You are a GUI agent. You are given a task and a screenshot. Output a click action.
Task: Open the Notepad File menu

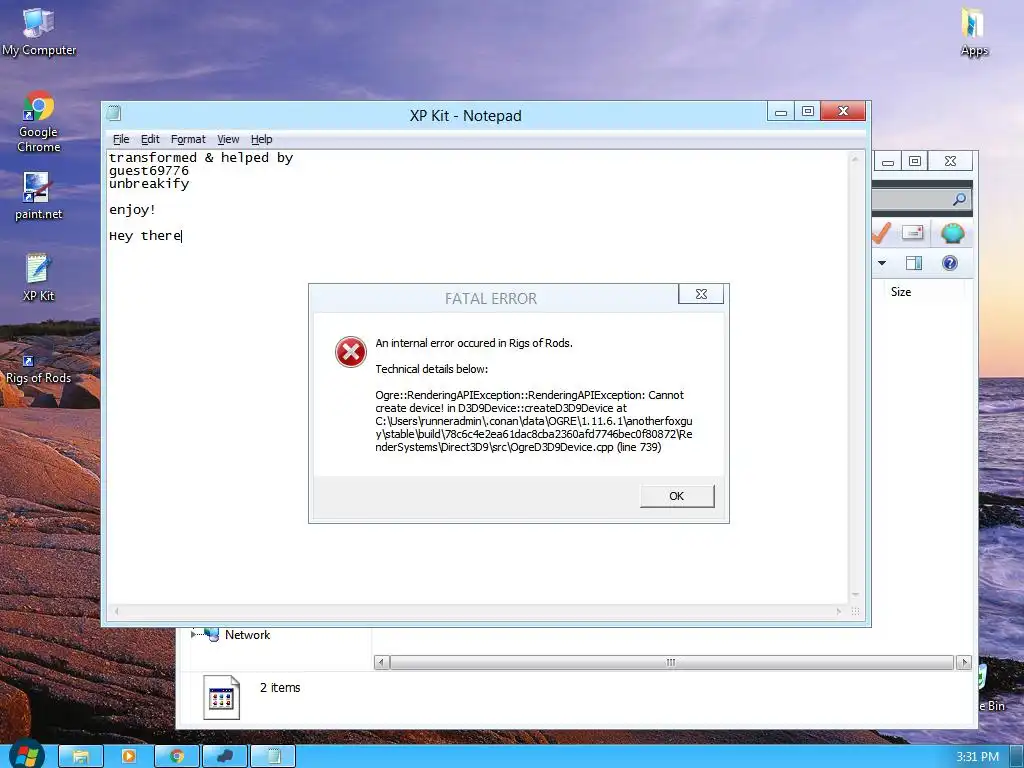[121, 139]
